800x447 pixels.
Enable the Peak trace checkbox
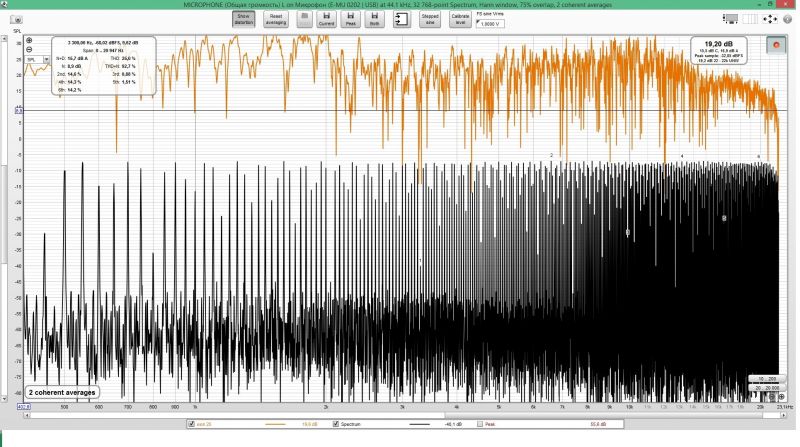coord(478,425)
